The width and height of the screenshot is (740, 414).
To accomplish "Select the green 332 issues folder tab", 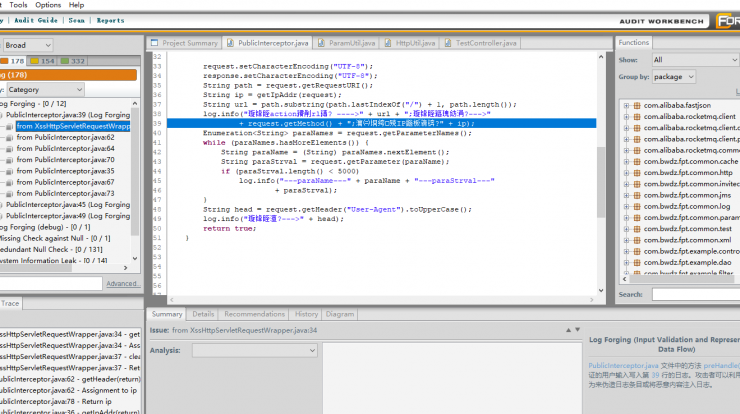I will 73,61.
